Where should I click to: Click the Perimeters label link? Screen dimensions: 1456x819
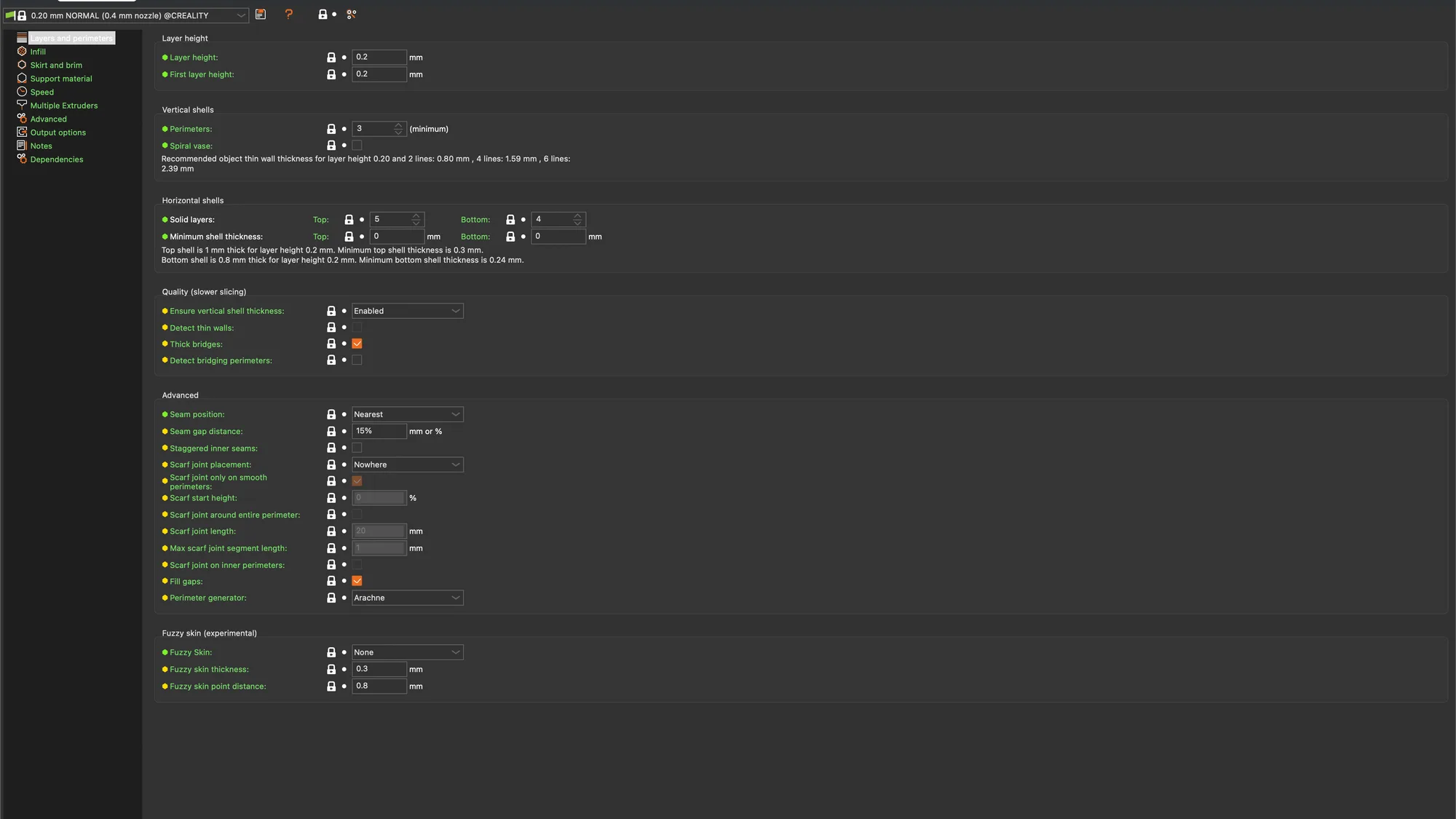pyautogui.click(x=191, y=129)
